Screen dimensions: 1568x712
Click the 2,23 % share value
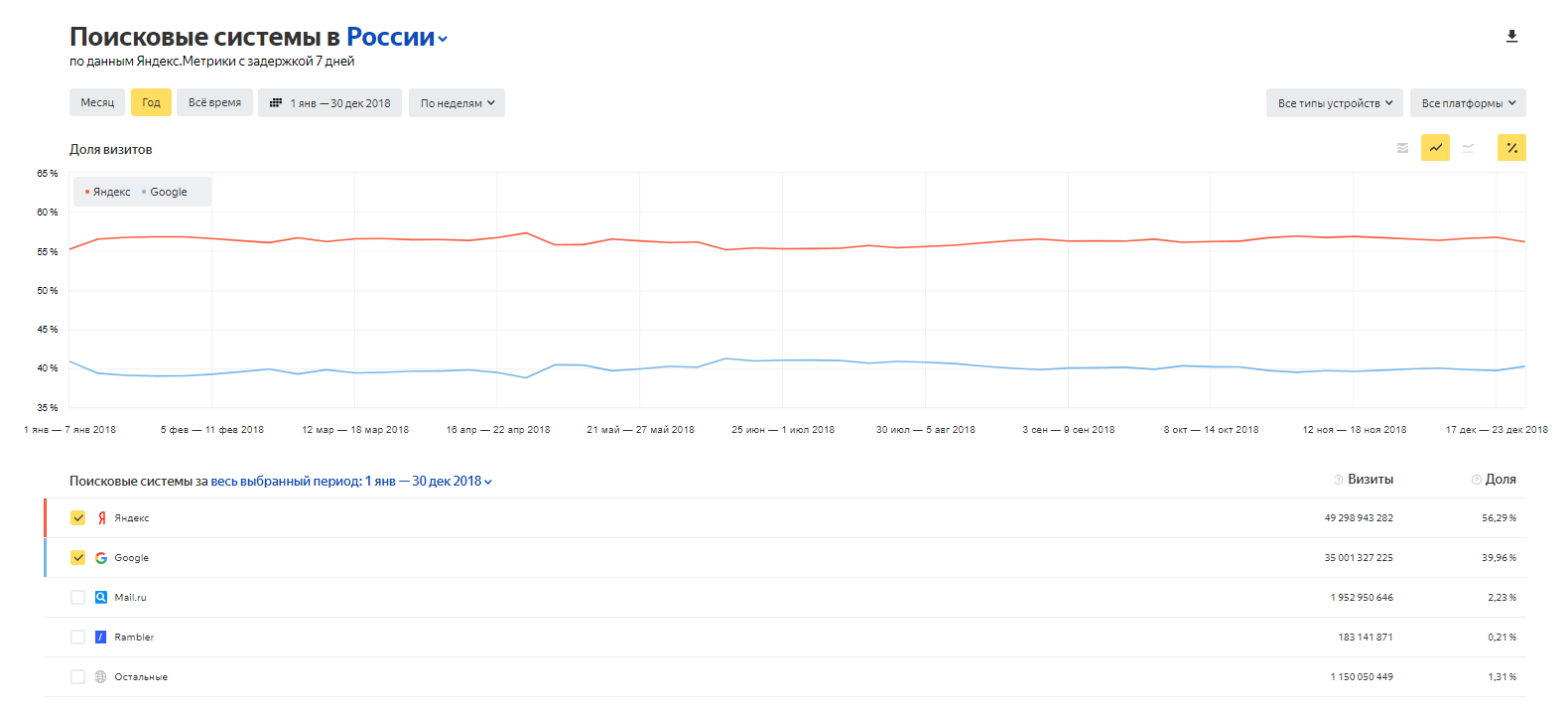[1502, 598]
